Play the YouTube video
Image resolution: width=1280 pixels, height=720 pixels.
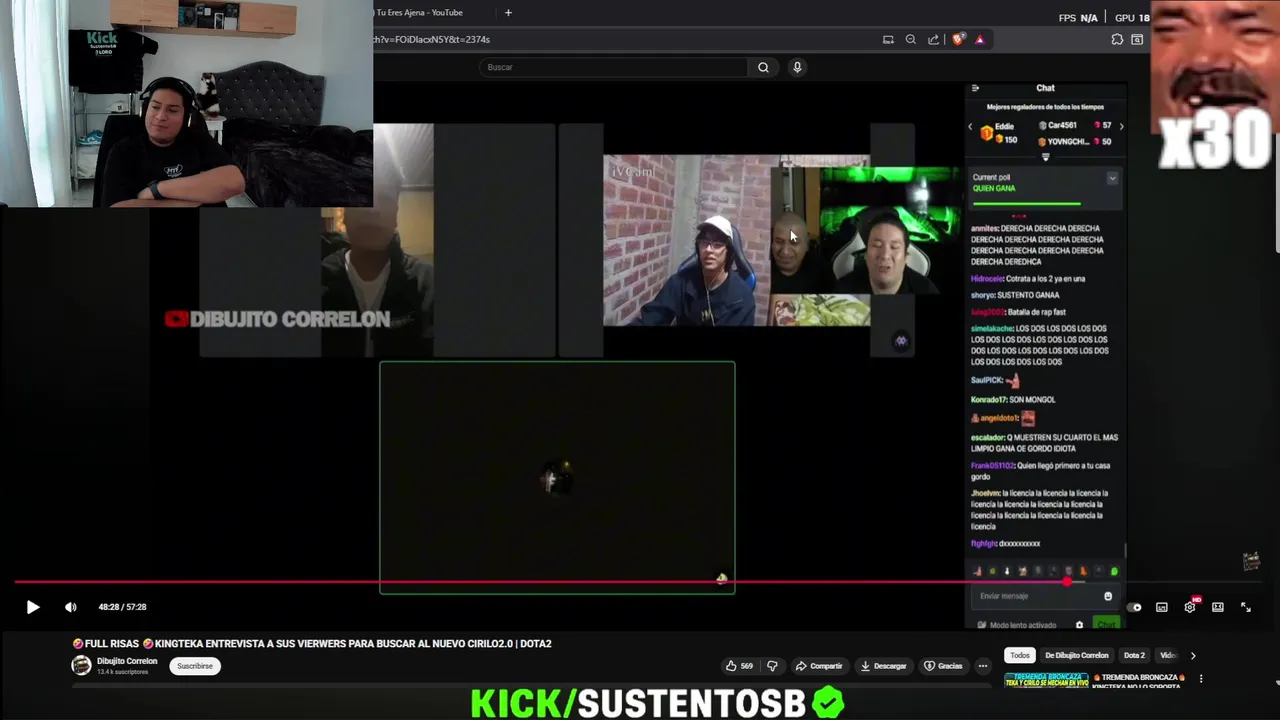click(32, 607)
